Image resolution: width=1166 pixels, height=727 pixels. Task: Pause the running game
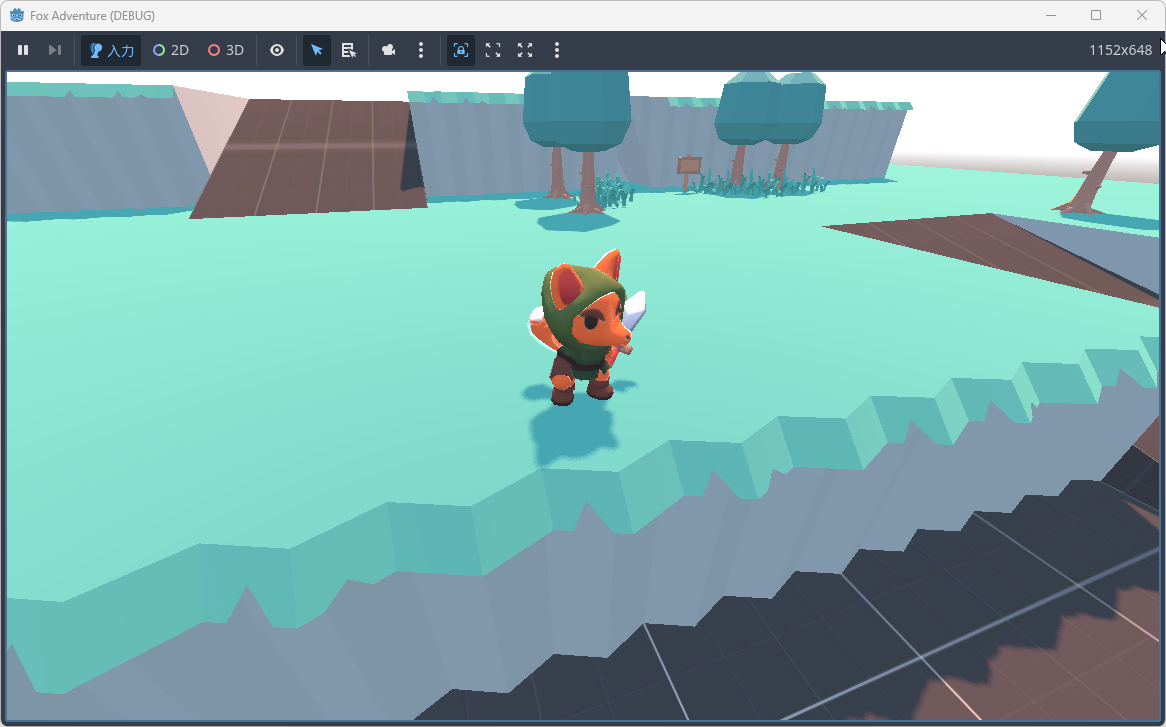[x=23, y=50]
